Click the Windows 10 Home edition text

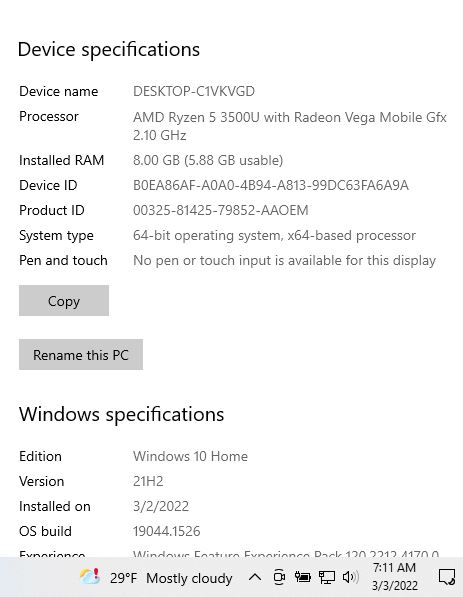tap(190, 456)
